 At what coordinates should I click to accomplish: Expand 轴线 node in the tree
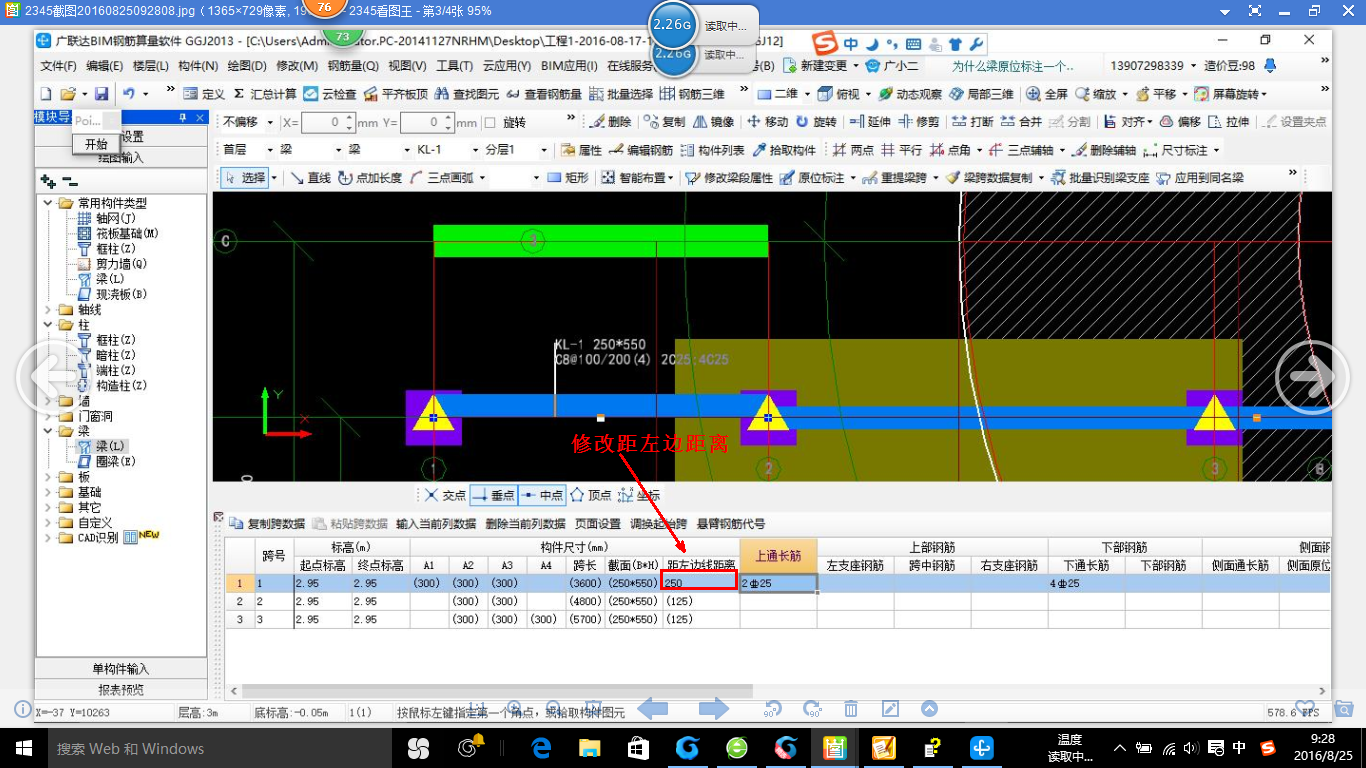point(48,310)
